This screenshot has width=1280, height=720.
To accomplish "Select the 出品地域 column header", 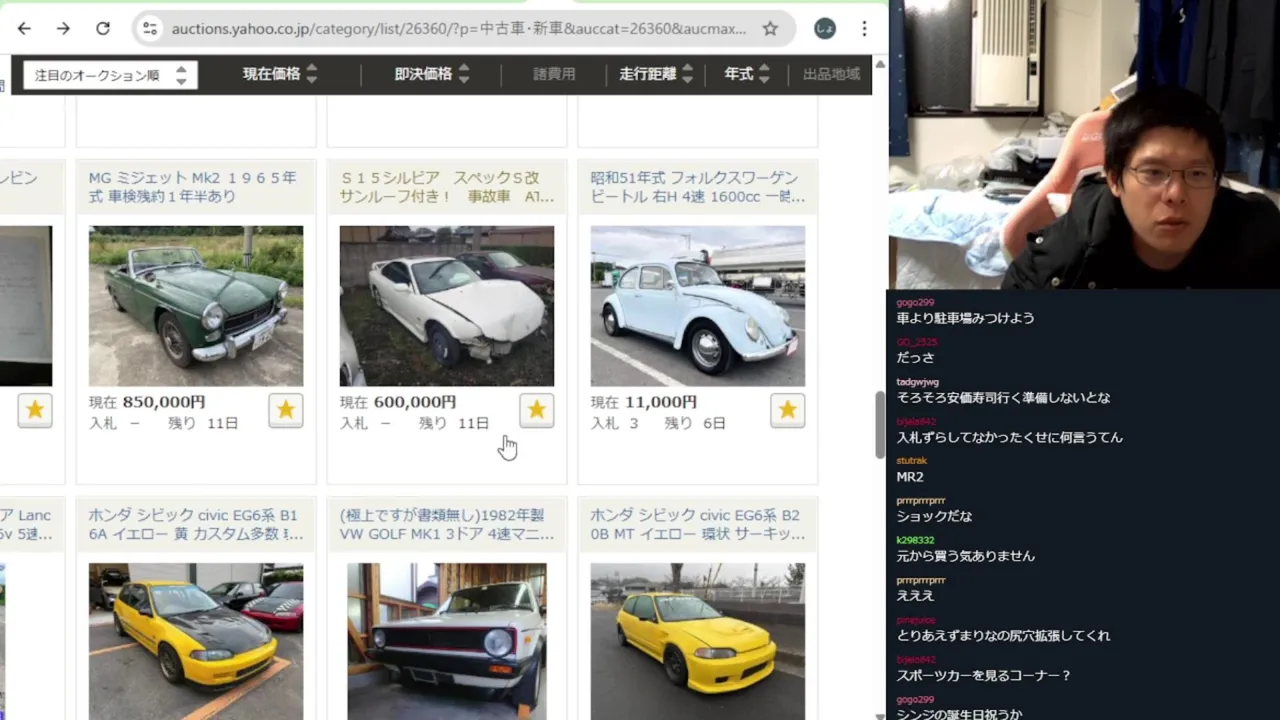I will (831, 74).
